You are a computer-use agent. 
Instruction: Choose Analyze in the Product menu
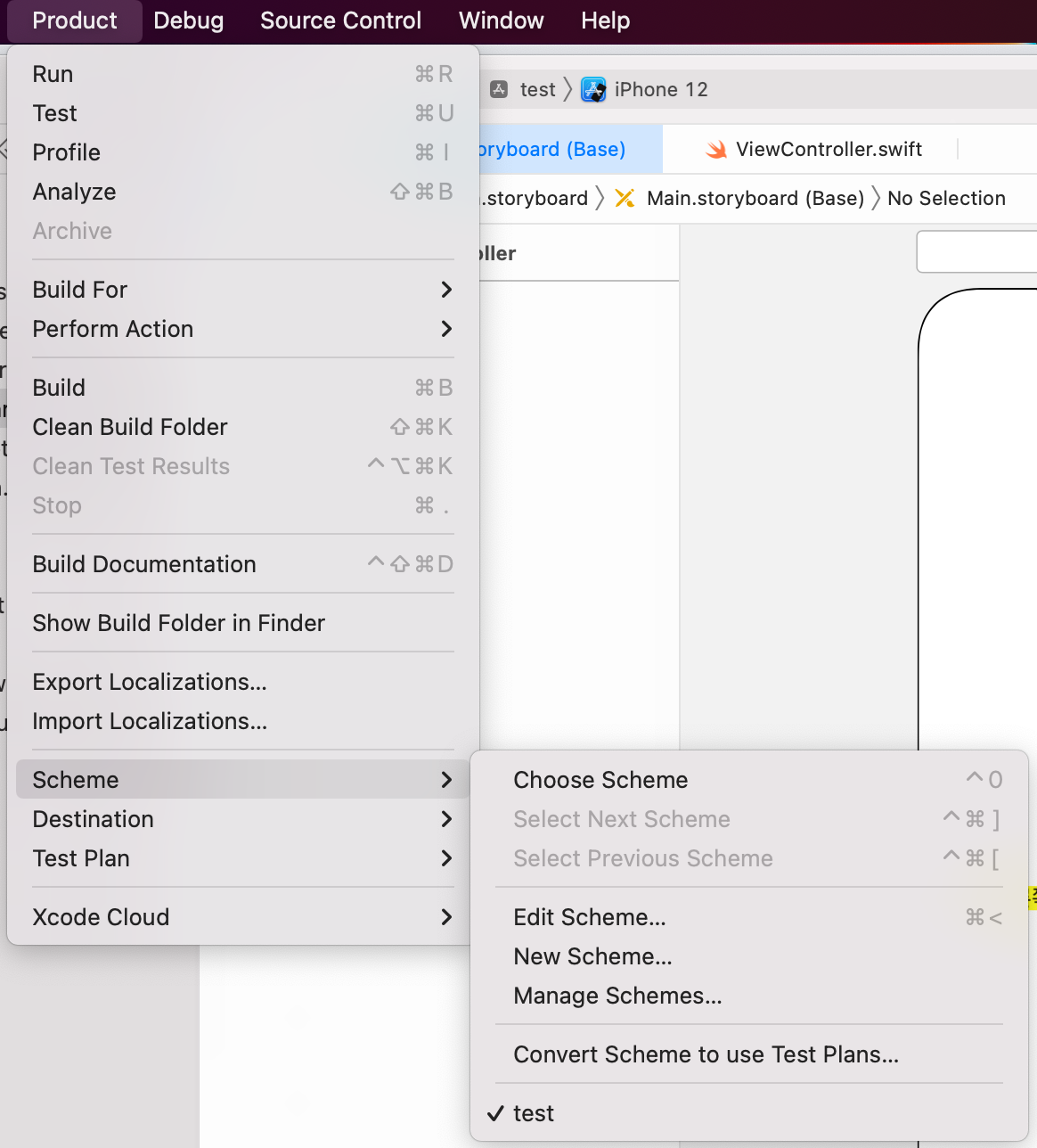click(242, 192)
